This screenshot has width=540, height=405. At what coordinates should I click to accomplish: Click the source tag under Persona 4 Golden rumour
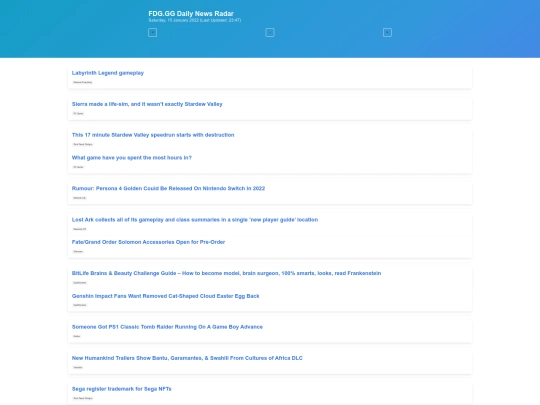[x=80, y=198]
